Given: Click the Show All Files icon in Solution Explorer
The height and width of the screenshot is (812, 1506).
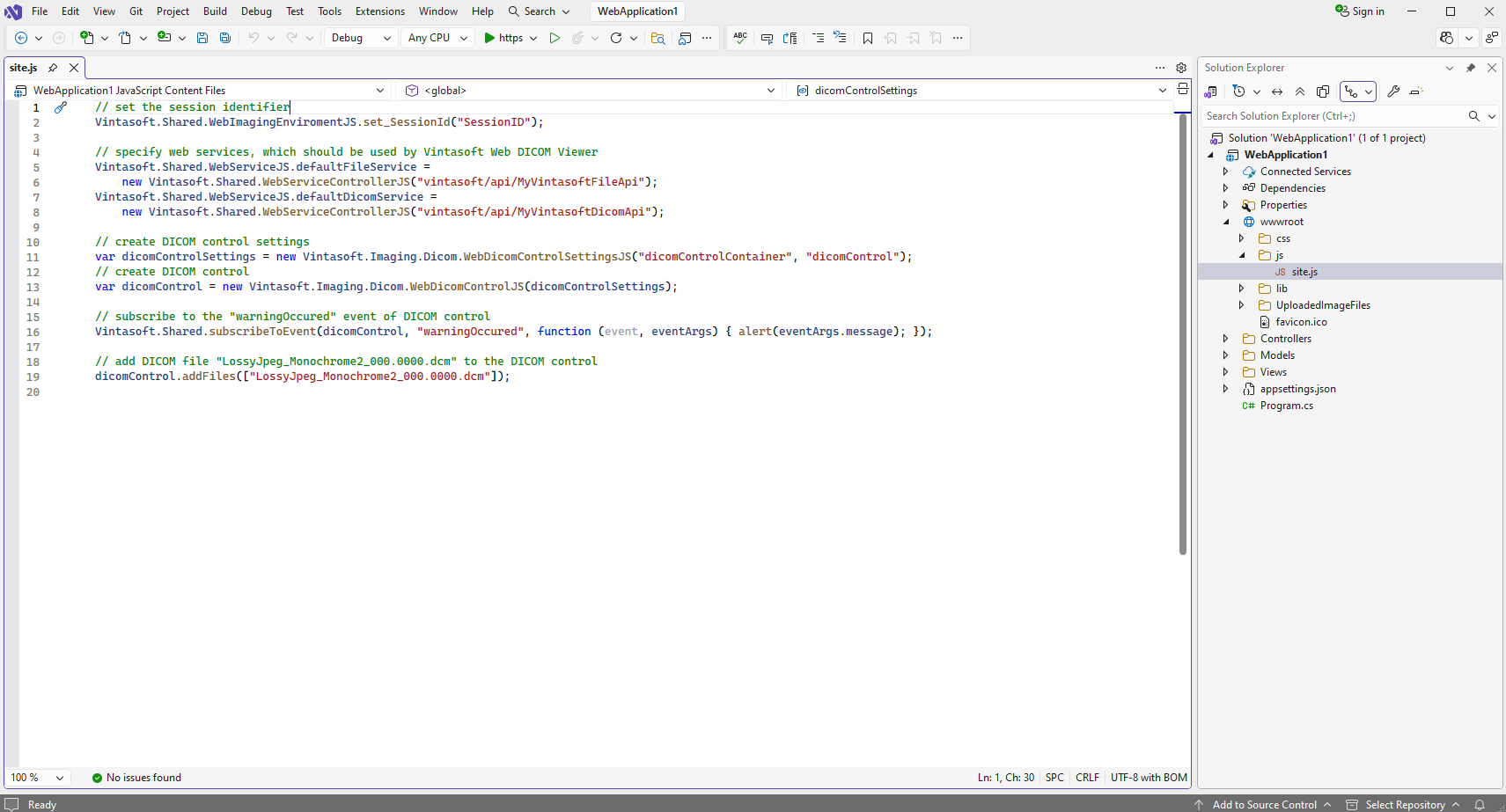Looking at the screenshot, I should [x=1323, y=91].
